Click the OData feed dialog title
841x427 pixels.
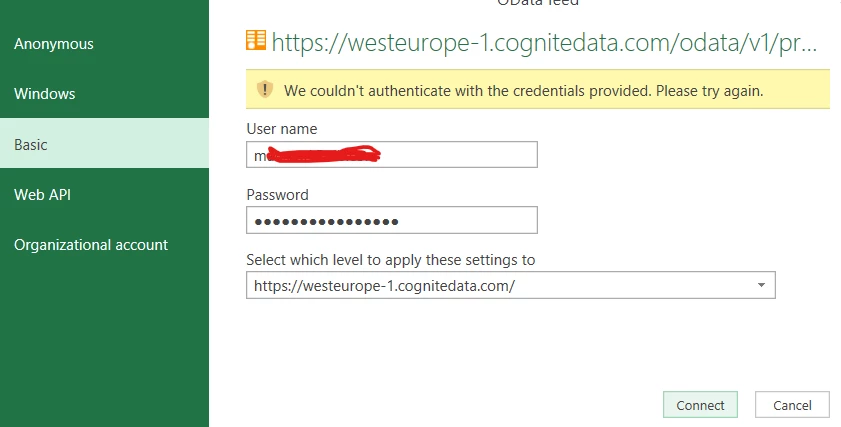coord(537,3)
